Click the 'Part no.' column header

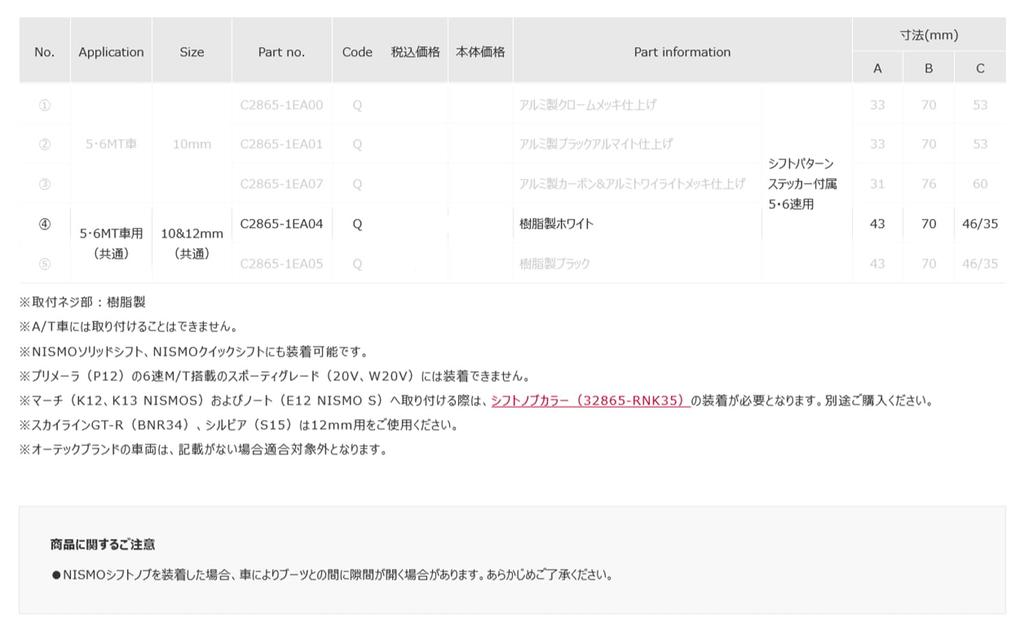(x=281, y=52)
